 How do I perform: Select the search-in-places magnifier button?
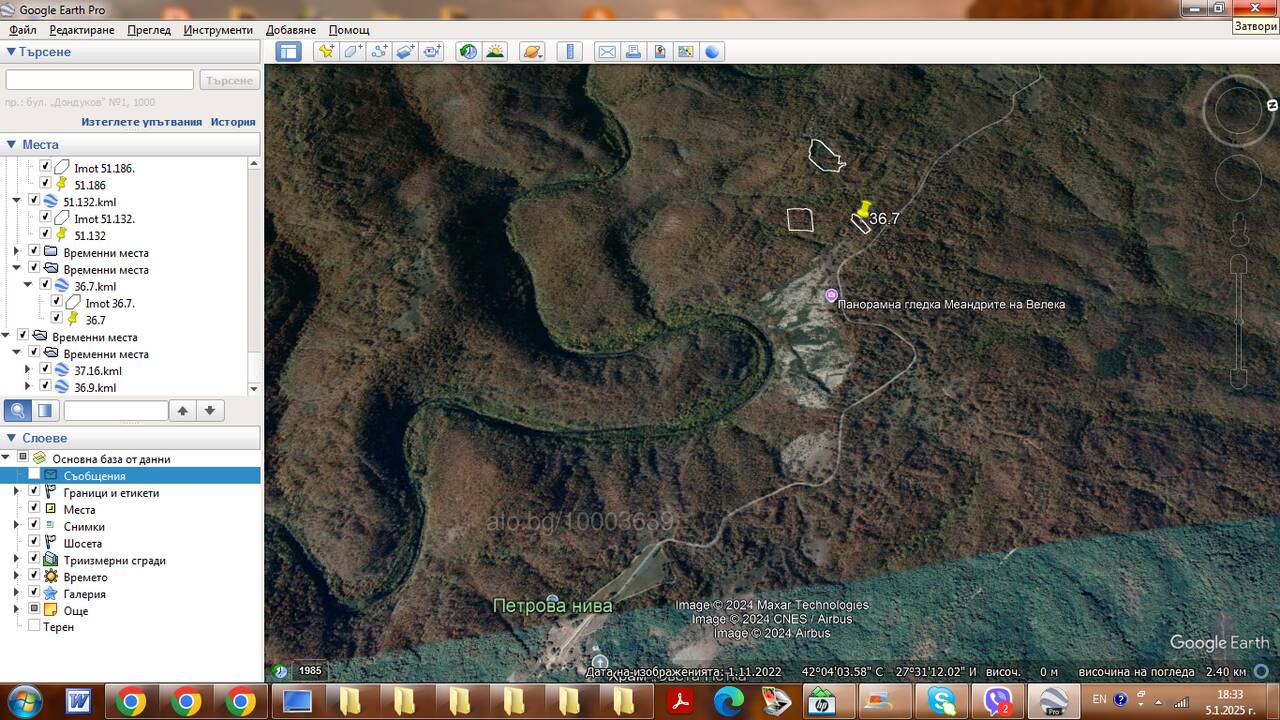[x=17, y=410]
